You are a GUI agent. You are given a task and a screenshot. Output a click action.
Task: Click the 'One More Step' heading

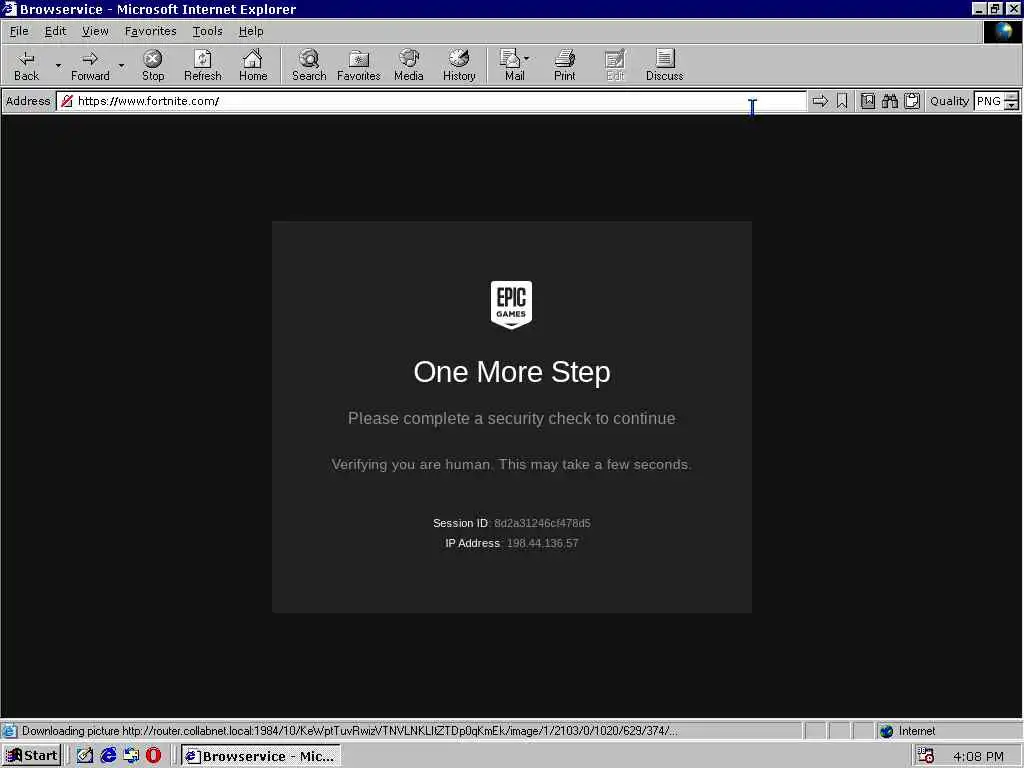[512, 372]
